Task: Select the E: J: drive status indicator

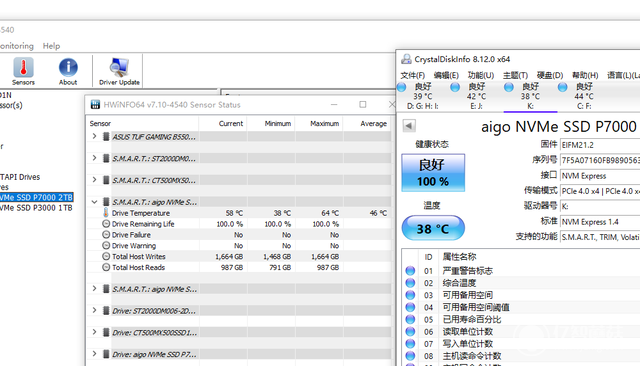Action: tap(455, 87)
